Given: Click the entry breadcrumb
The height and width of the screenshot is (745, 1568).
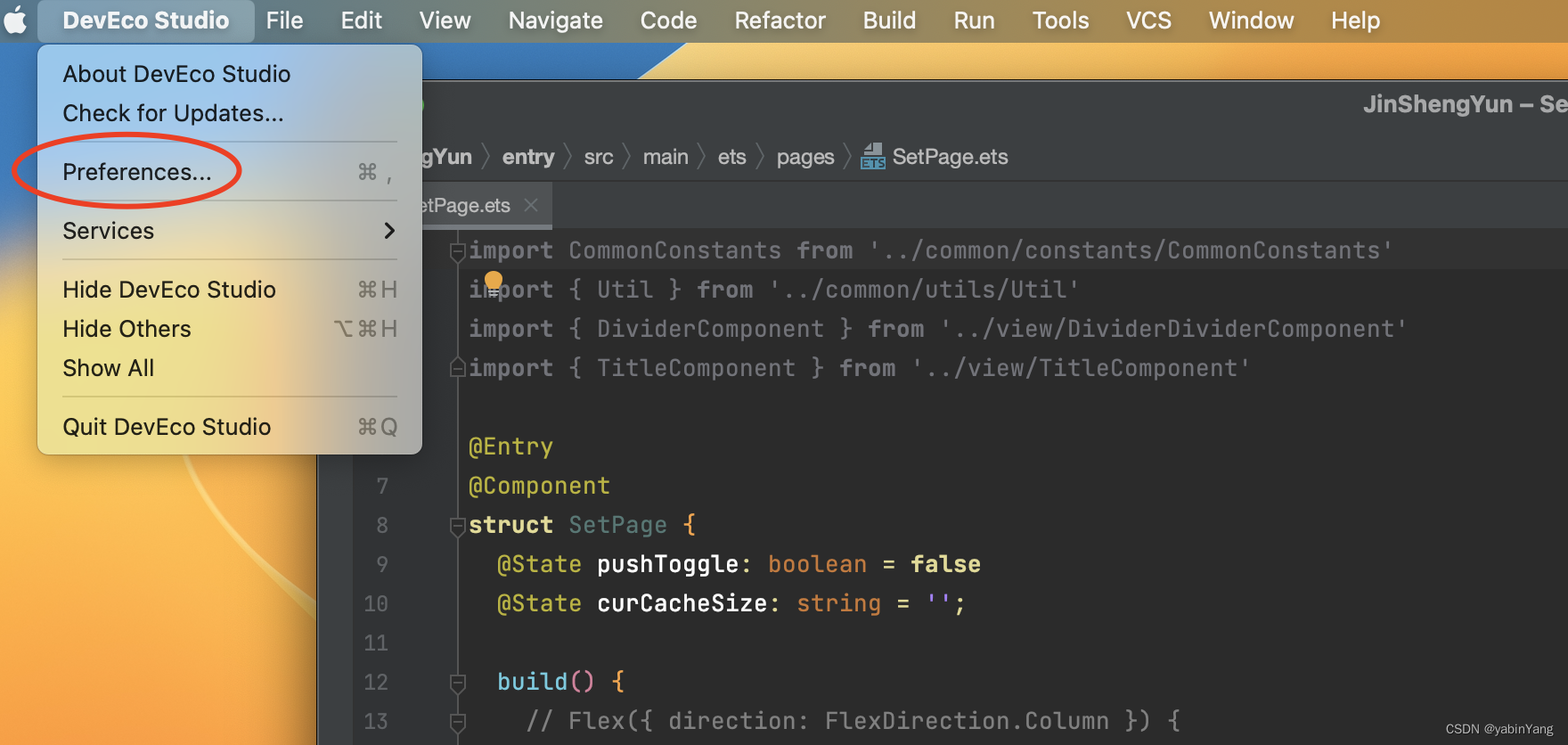Looking at the screenshot, I should [x=528, y=157].
